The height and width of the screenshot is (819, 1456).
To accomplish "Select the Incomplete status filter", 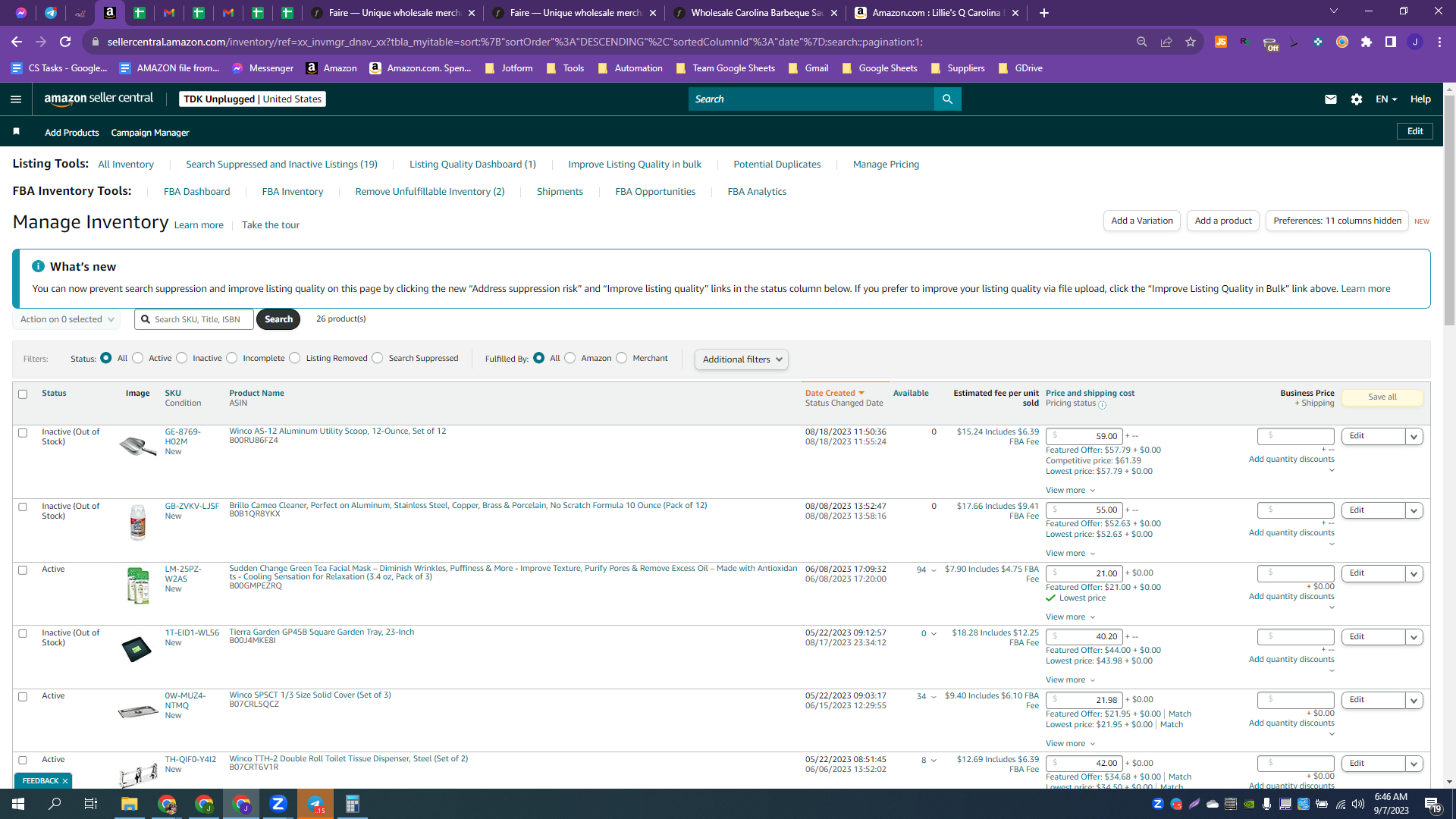I will [232, 358].
